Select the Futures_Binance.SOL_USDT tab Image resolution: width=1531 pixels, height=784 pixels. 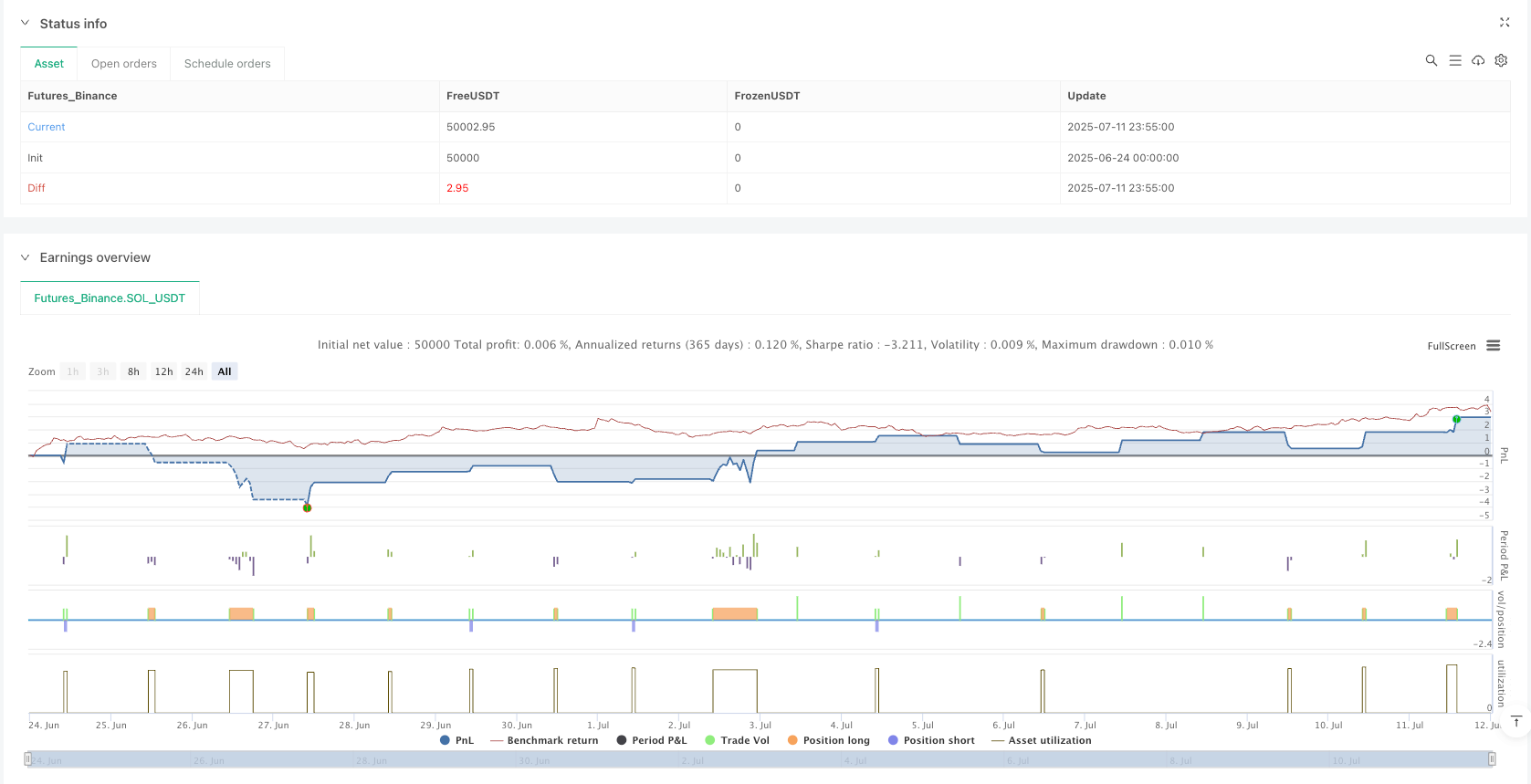(x=110, y=298)
